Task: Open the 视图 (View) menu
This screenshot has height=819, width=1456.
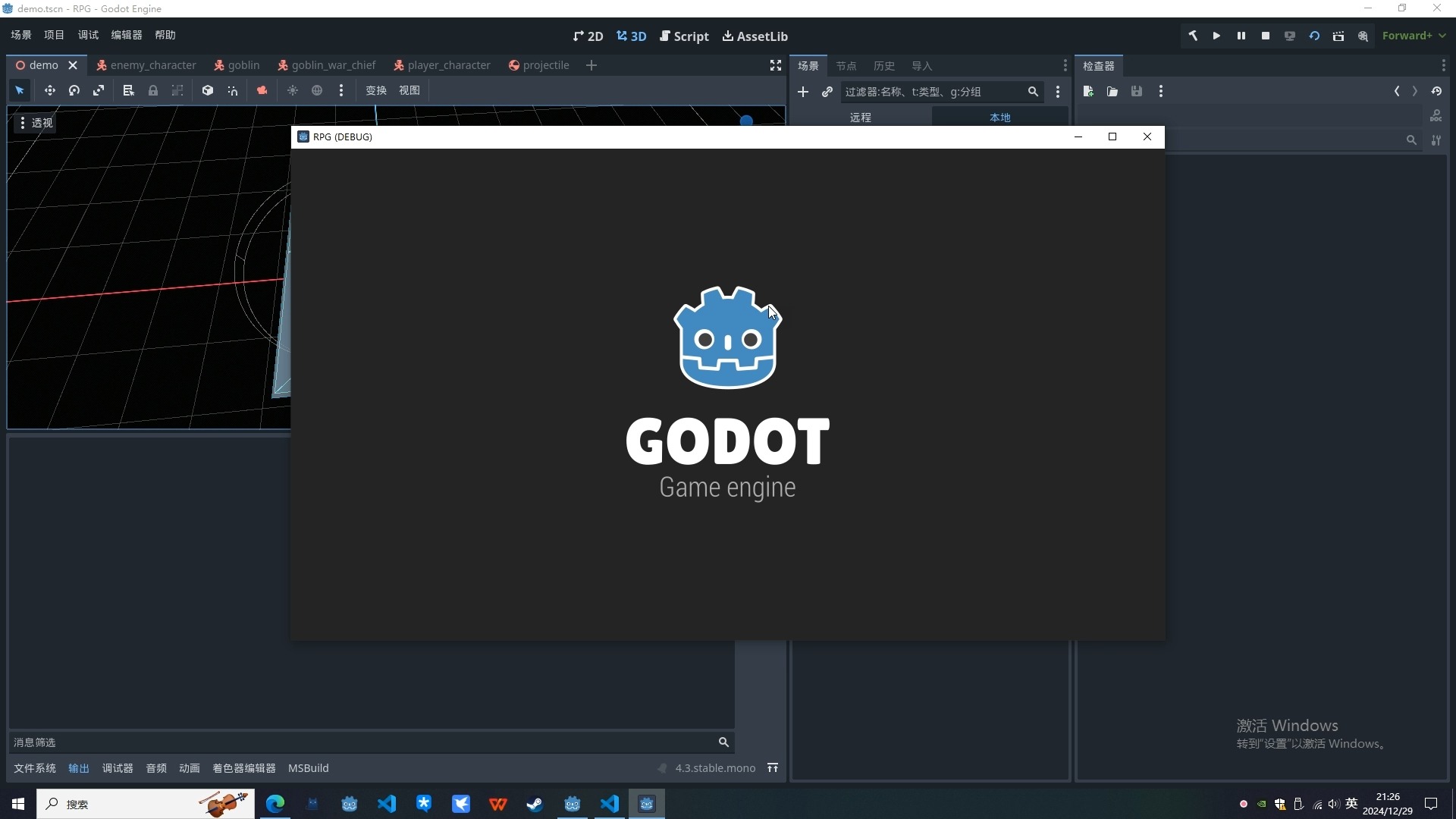Action: [x=409, y=90]
